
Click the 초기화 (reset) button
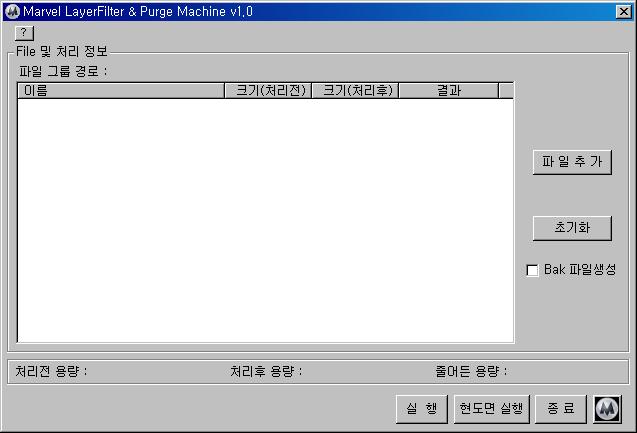point(572,228)
